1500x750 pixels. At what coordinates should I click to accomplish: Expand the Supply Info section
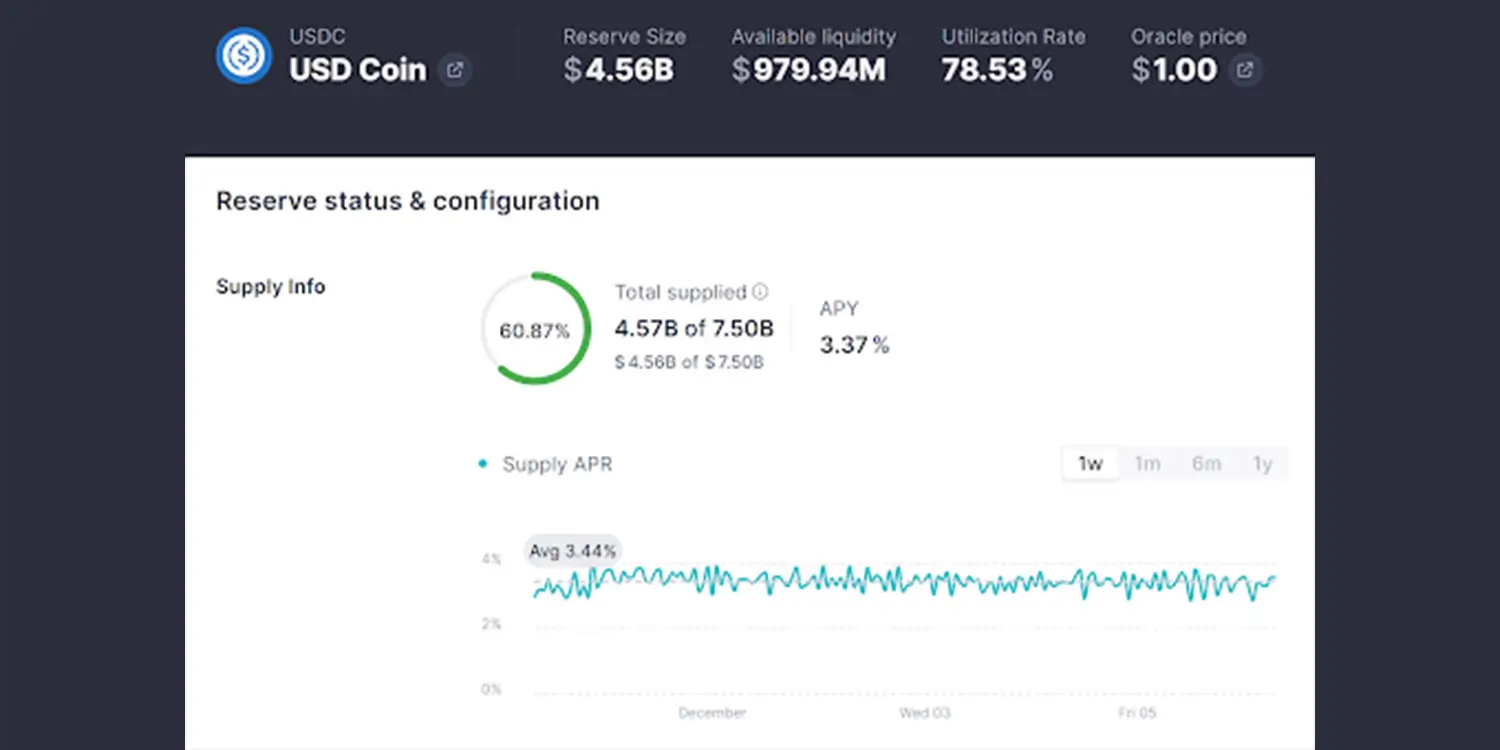pos(270,287)
